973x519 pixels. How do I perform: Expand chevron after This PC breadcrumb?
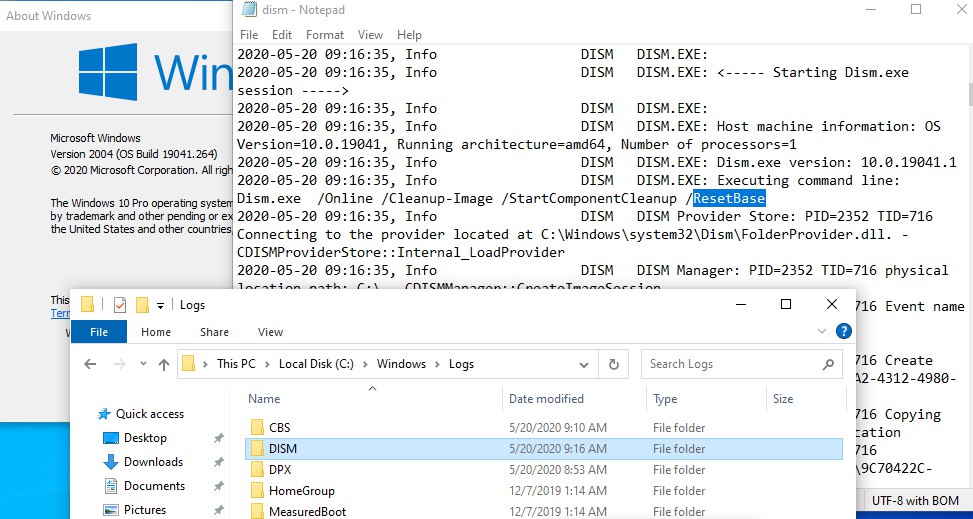pyautogui.click(x=267, y=364)
